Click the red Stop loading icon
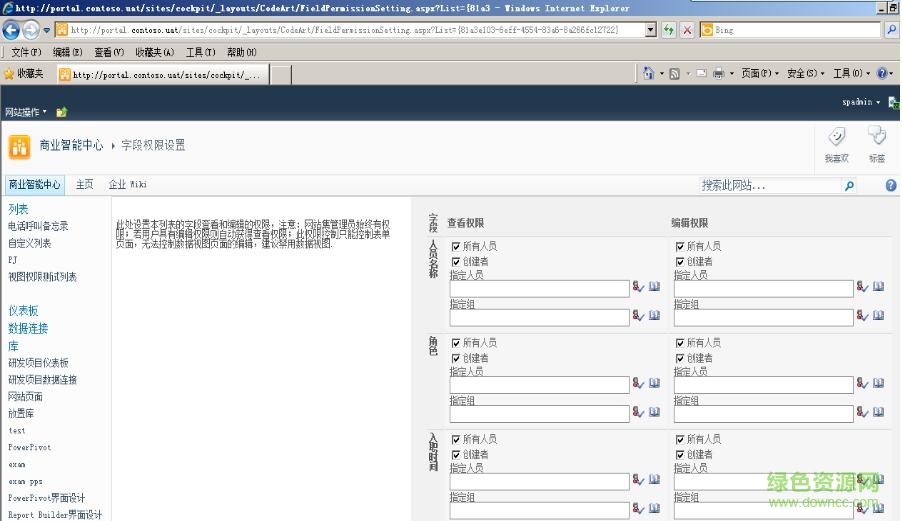 click(687, 30)
